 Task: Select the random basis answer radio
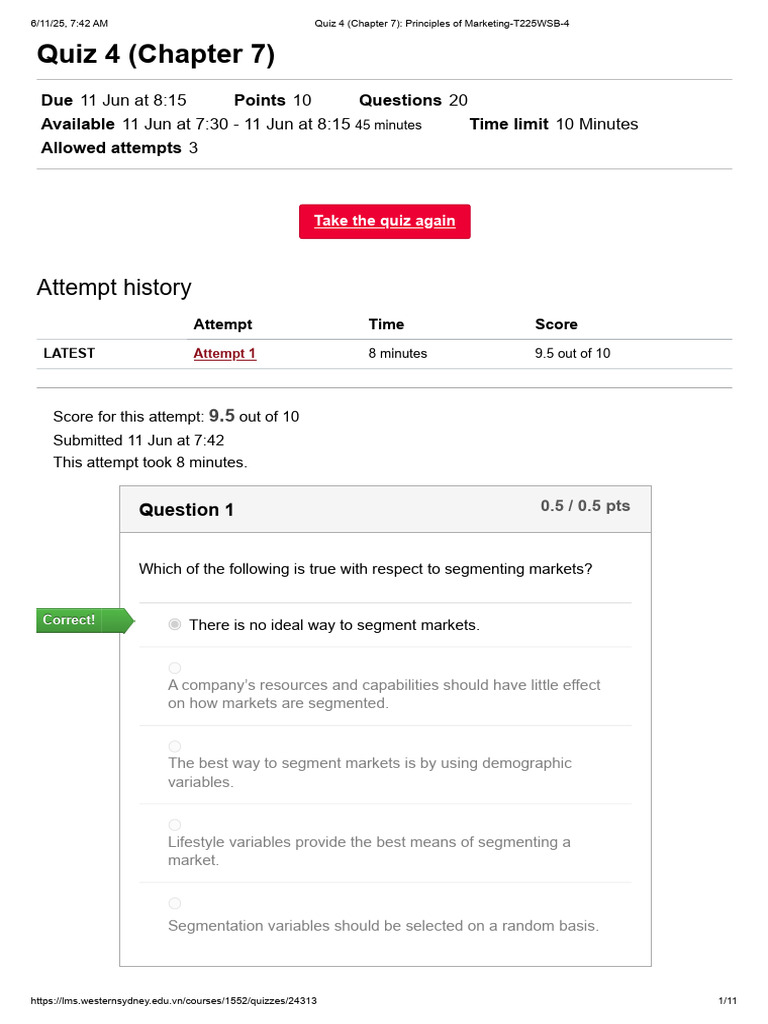[175, 903]
